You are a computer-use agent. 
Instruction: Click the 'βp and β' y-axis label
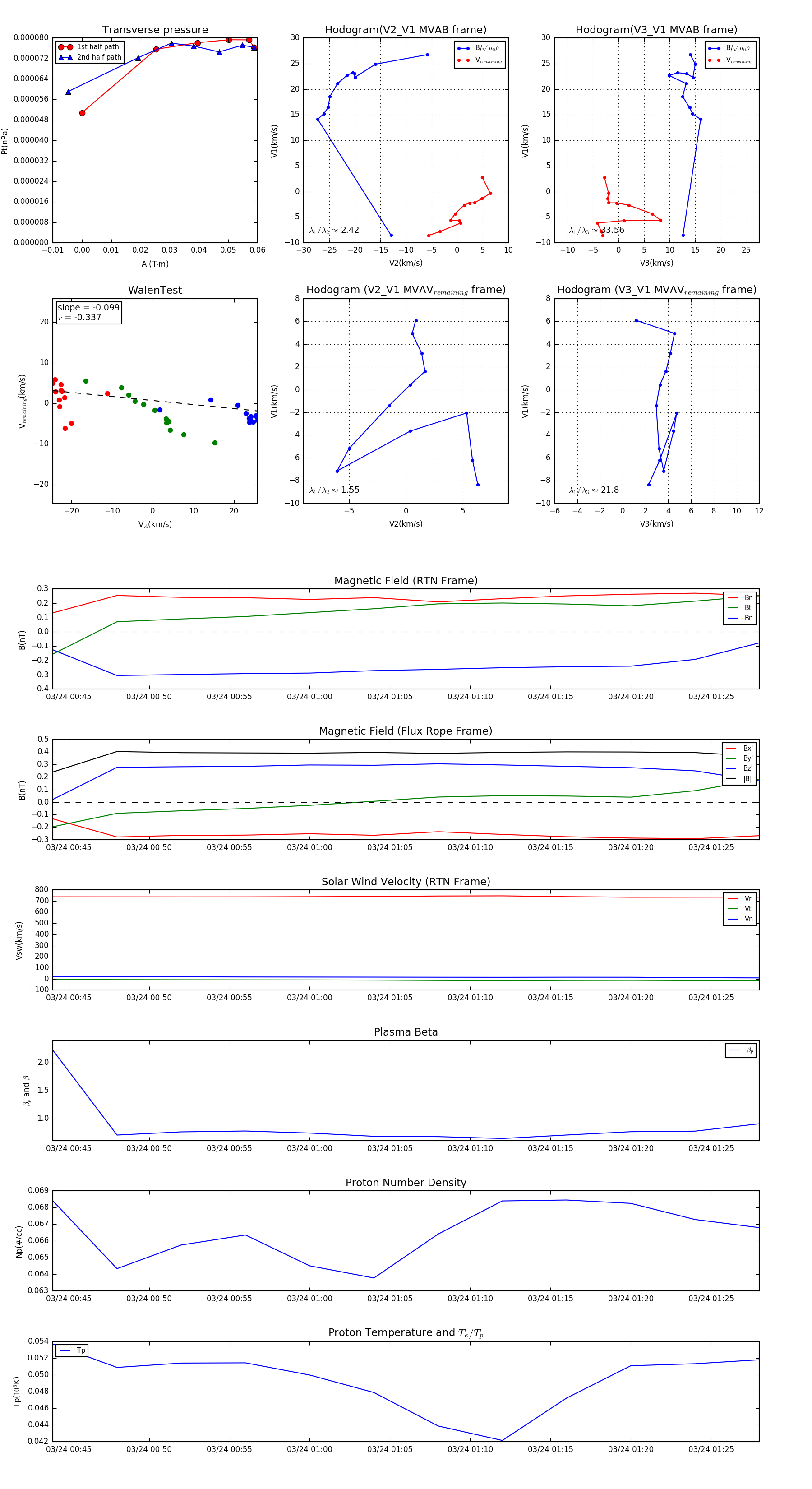[26, 1091]
